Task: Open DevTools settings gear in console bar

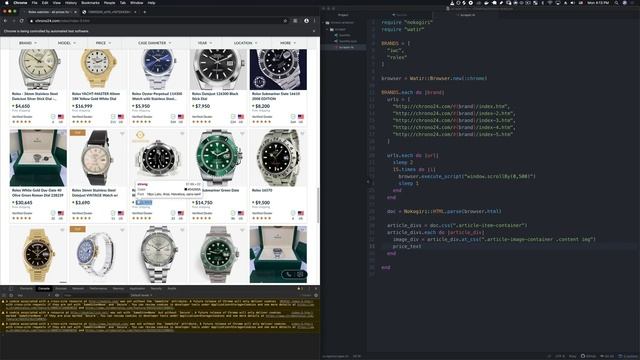Action: pos(316,295)
